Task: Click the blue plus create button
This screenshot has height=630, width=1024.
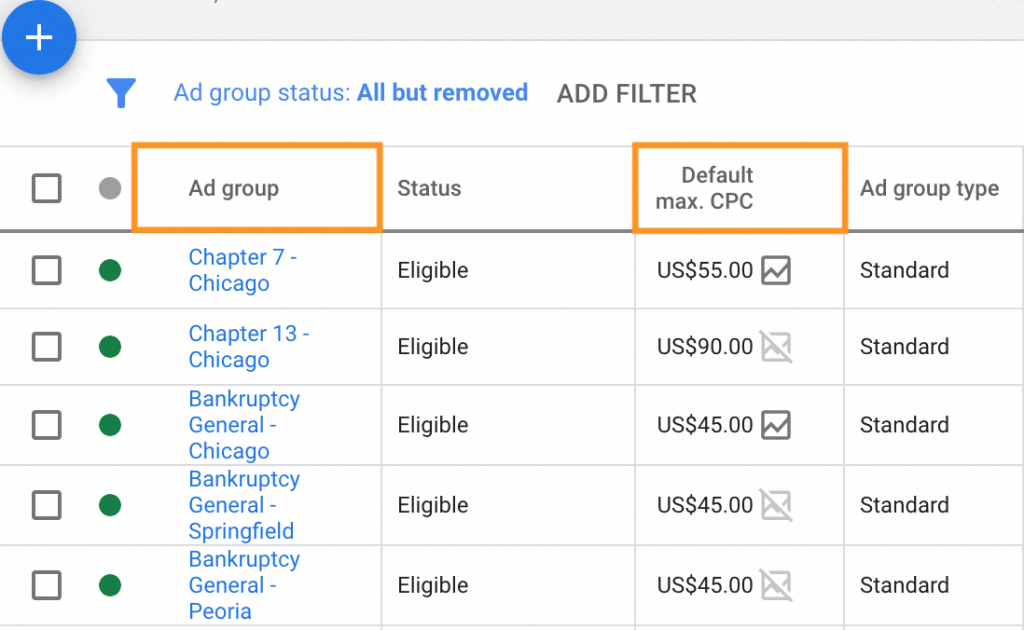Action: (39, 37)
